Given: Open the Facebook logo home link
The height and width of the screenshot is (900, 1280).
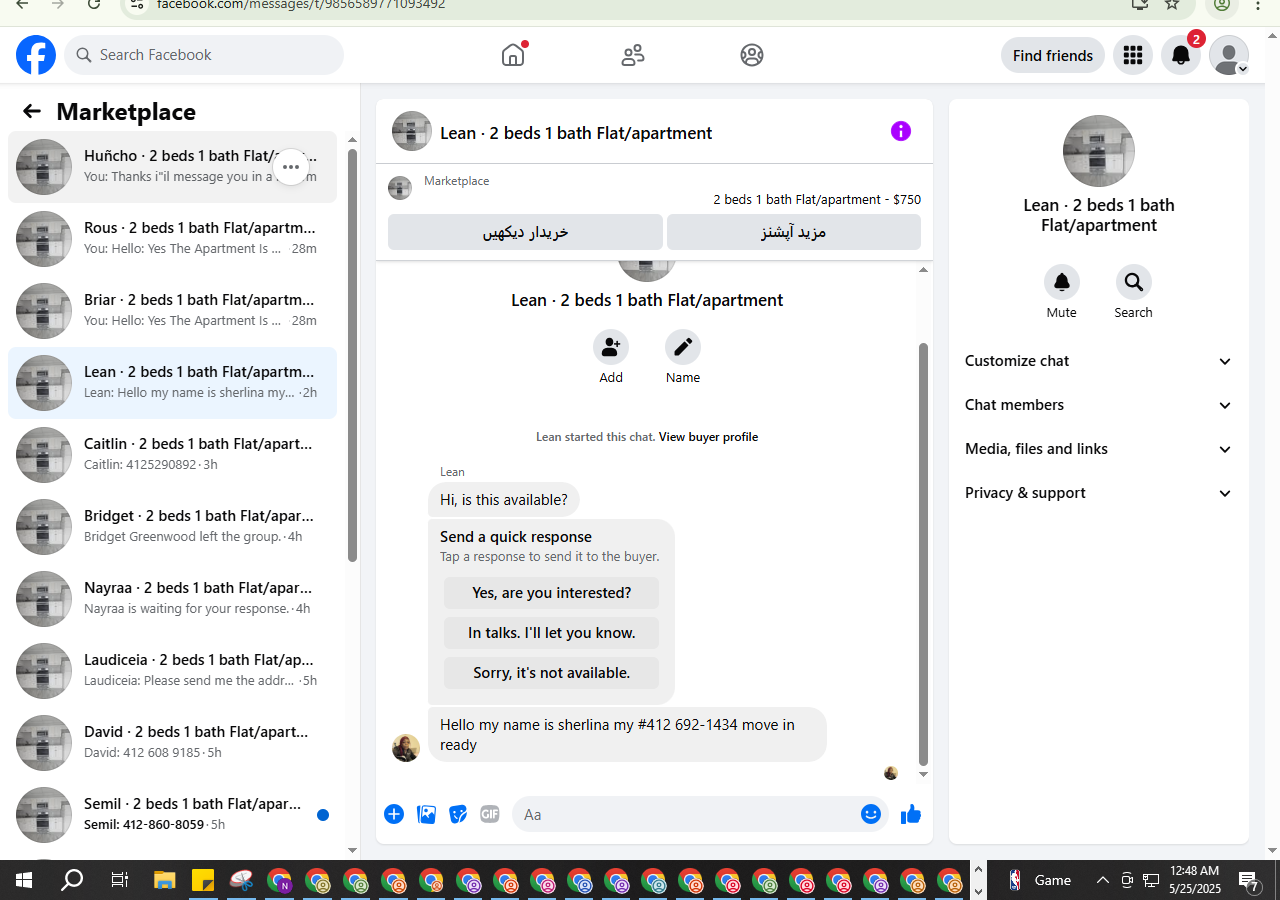Looking at the screenshot, I should (x=36, y=55).
